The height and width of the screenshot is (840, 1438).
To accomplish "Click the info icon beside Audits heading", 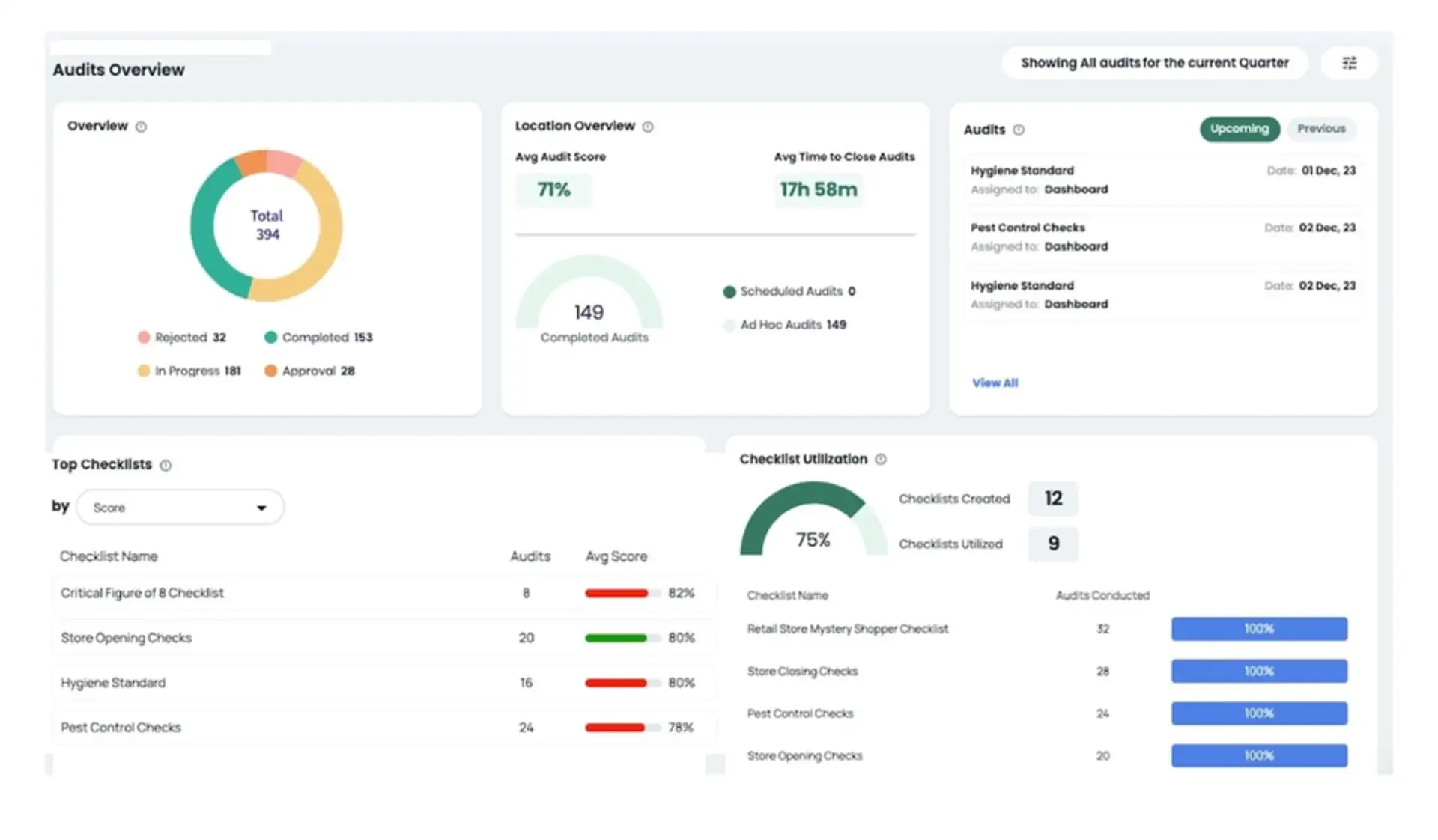I will click(1019, 130).
